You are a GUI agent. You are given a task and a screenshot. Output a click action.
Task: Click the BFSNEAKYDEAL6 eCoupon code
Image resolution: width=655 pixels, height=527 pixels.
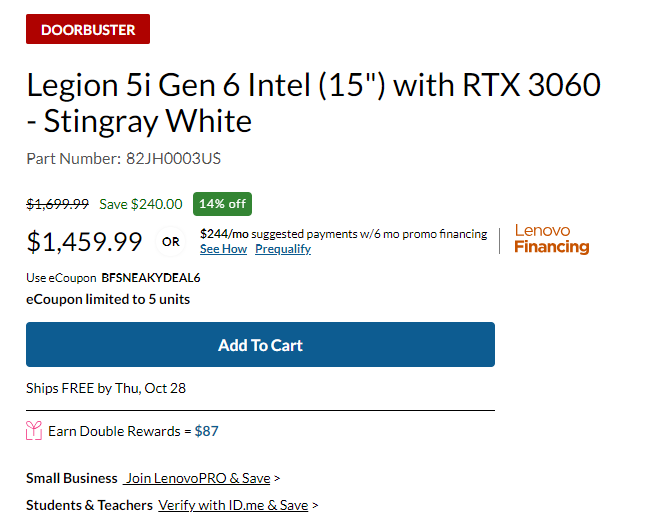pyautogui.click(x=151, y=278)
